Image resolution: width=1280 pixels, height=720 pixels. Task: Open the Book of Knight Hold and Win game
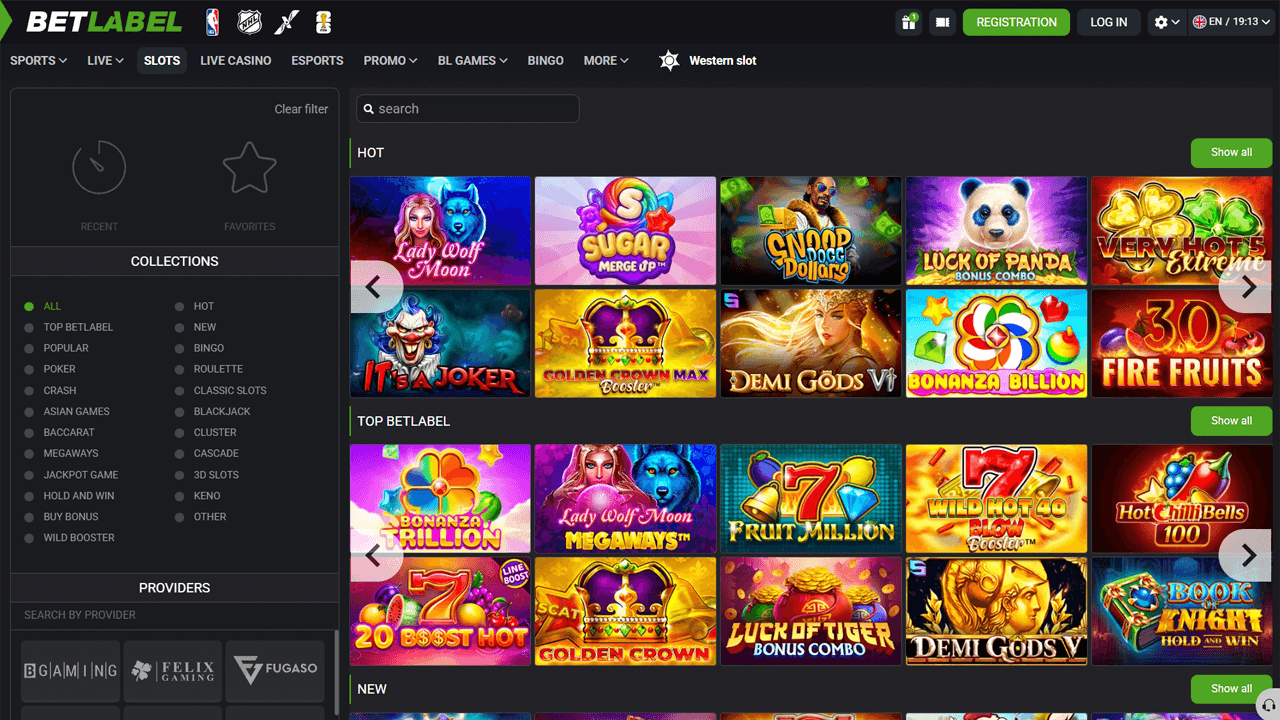[1181, 611]
